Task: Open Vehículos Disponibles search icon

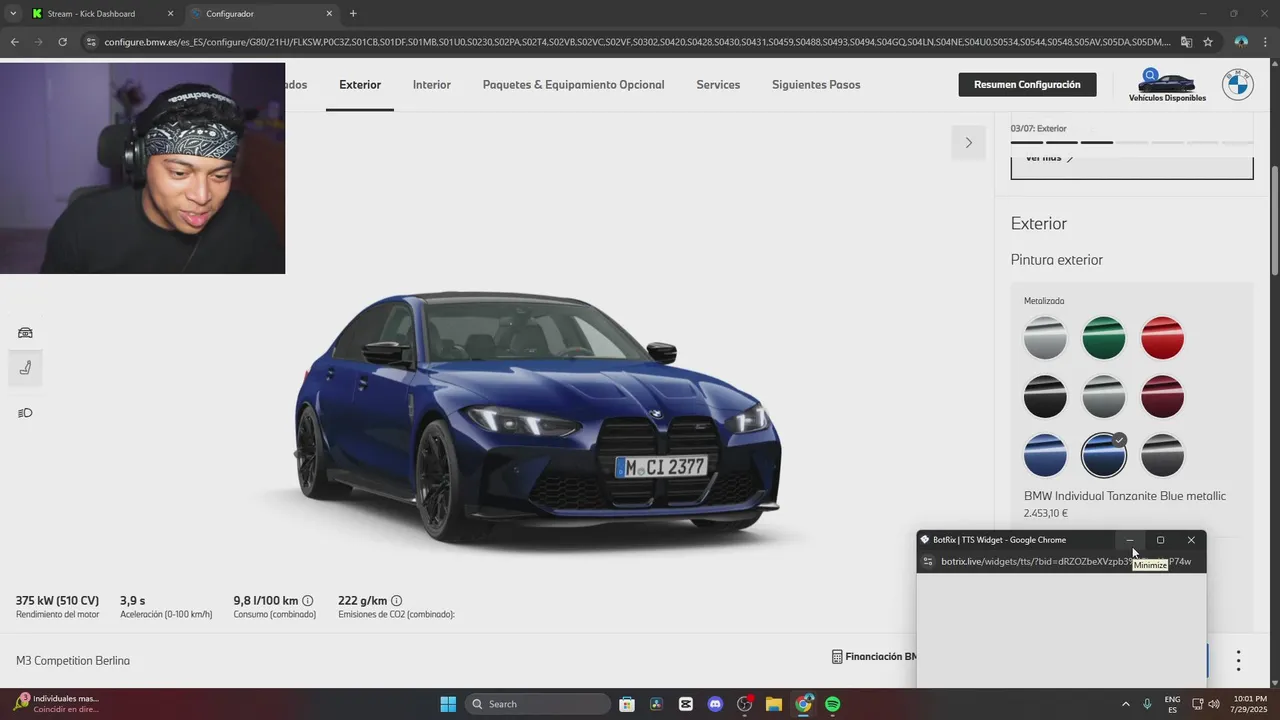Action: [x=1151, y=75]
